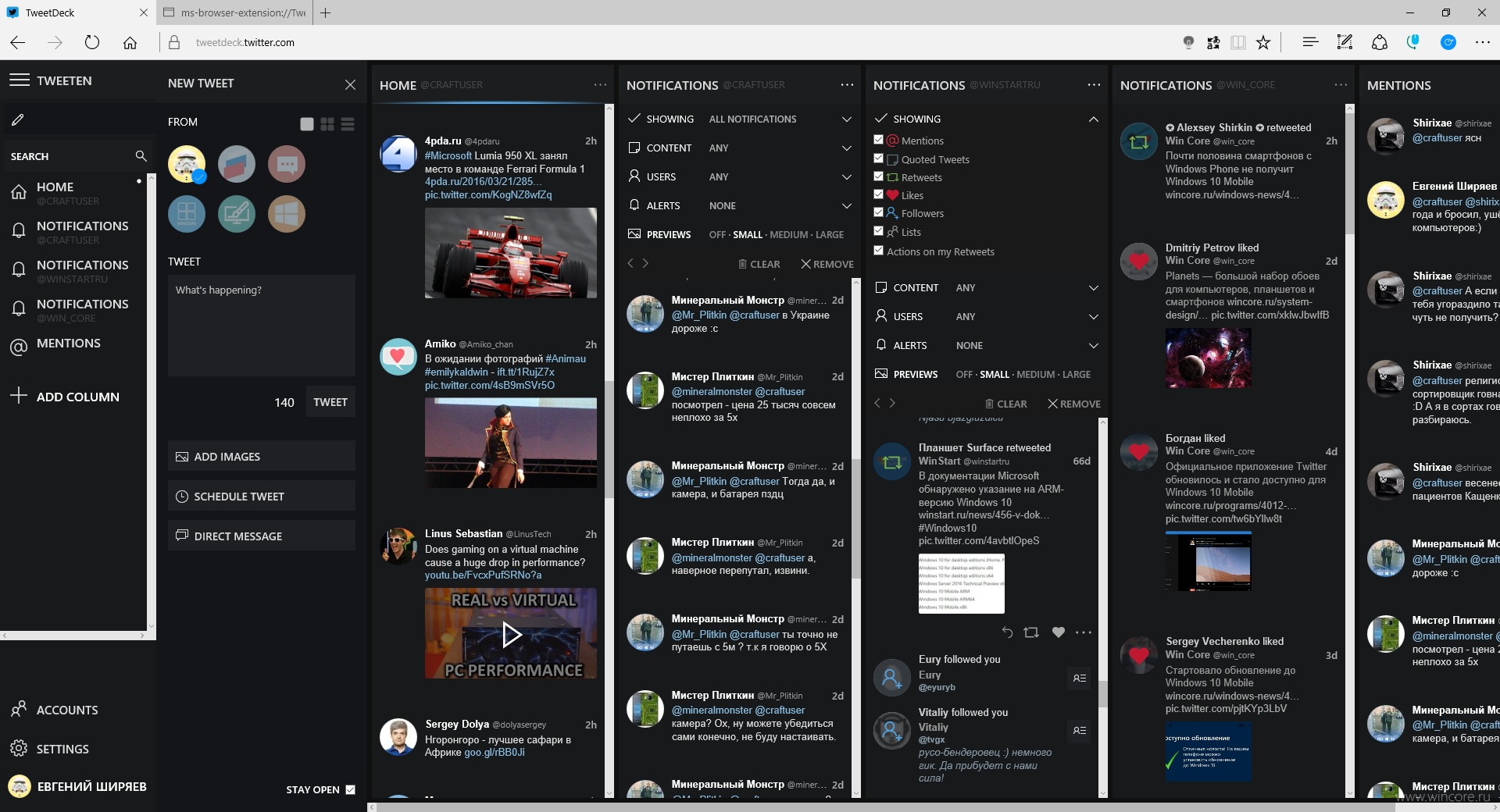1500x812 pixels.
Task: Click Direct Message button
Action: click(x=261, y=536)
